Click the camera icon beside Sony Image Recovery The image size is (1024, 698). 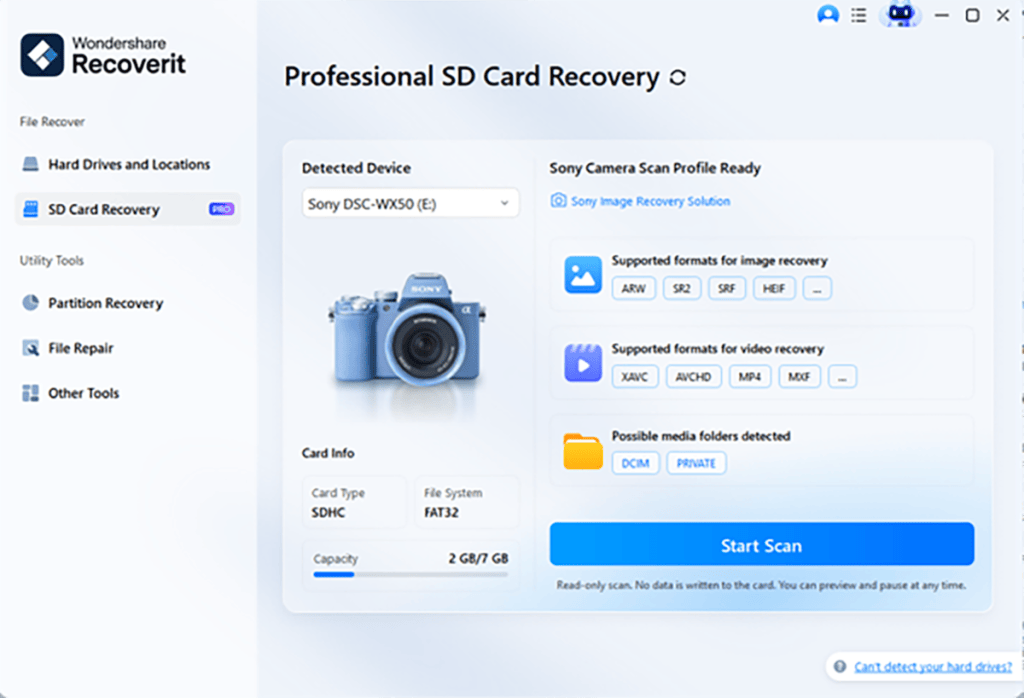pos(558,200)
